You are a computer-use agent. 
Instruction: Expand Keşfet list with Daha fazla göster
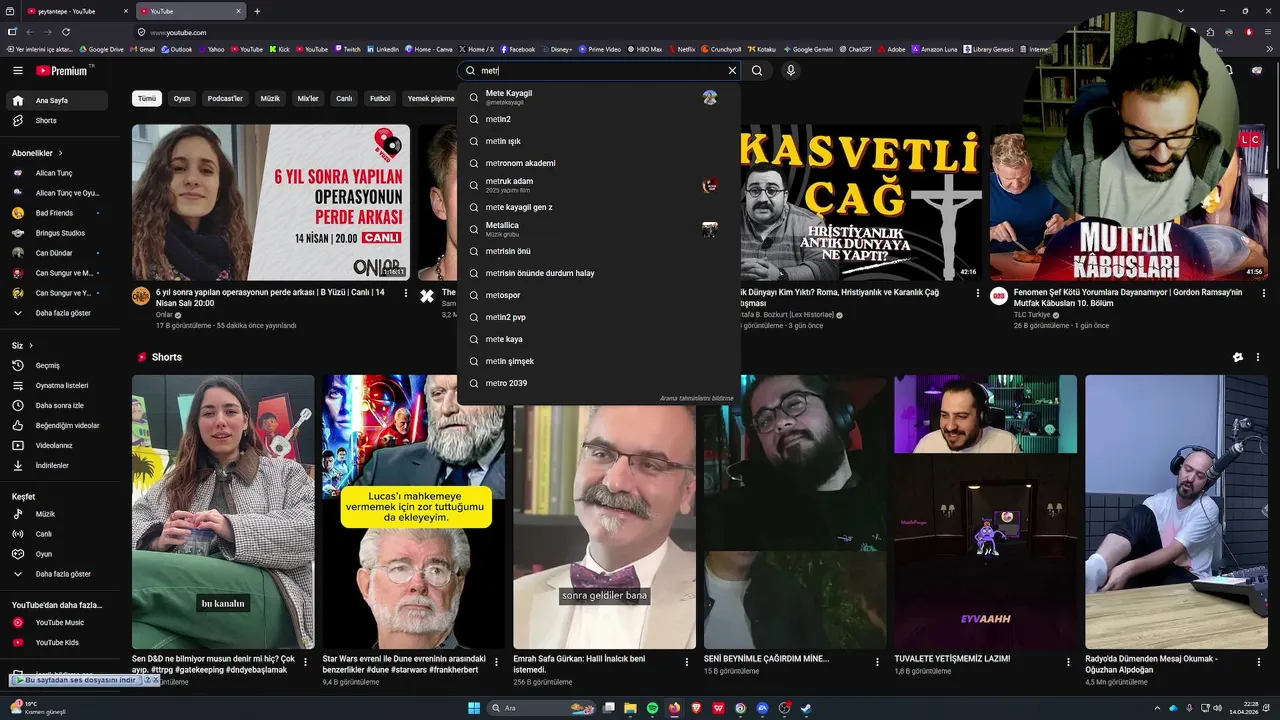[59, 574]
